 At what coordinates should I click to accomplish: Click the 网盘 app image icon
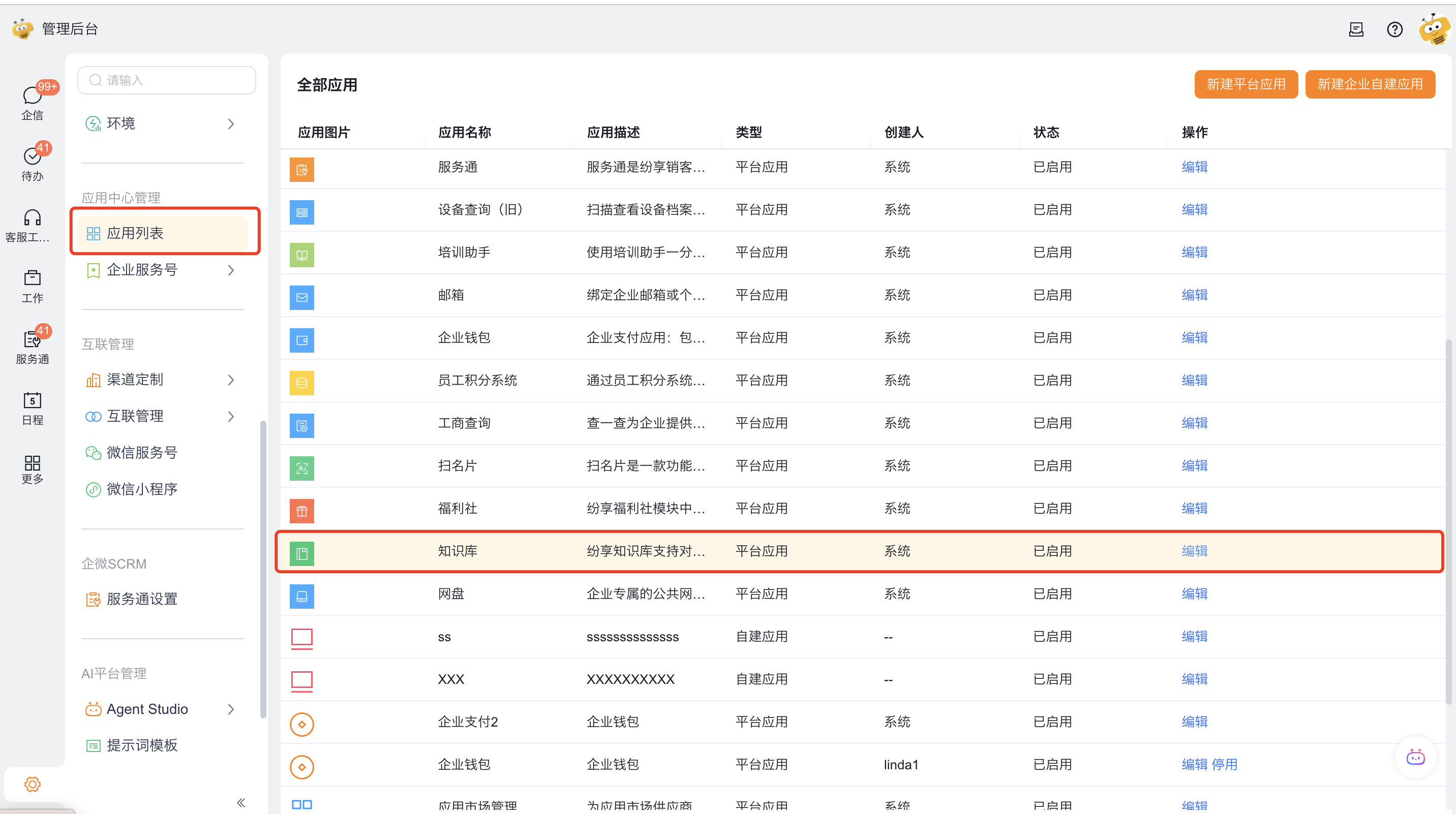coord(302,596)
